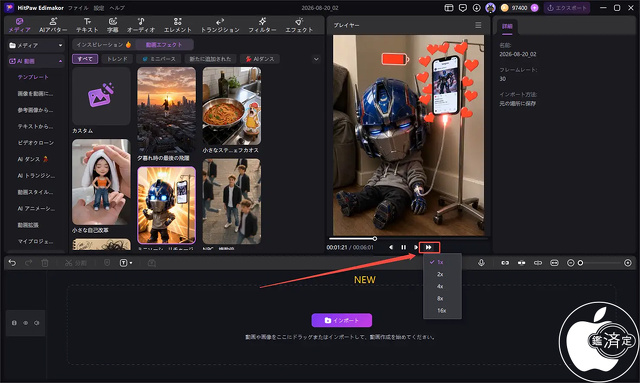Choose 8x playback speed
The width and height of the screenshot is (640, 383).
[x=442, y=298]
